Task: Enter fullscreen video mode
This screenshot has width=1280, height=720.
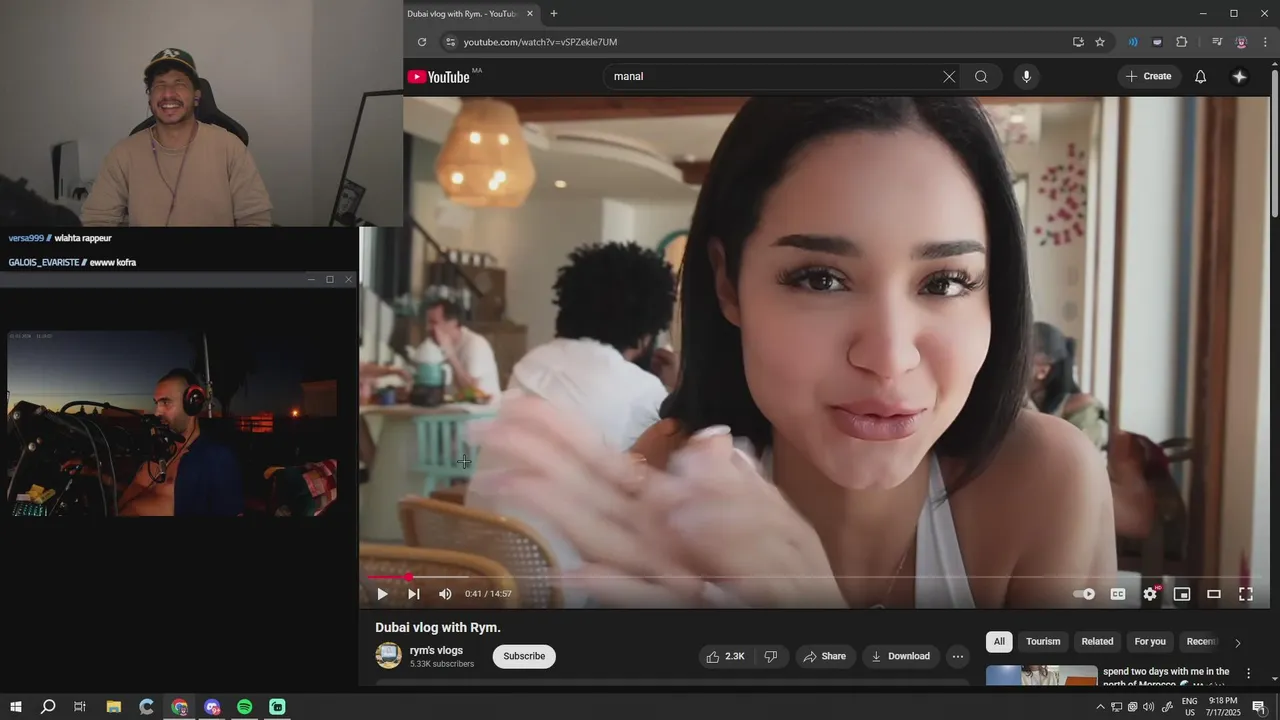Action: point(1246,594)
